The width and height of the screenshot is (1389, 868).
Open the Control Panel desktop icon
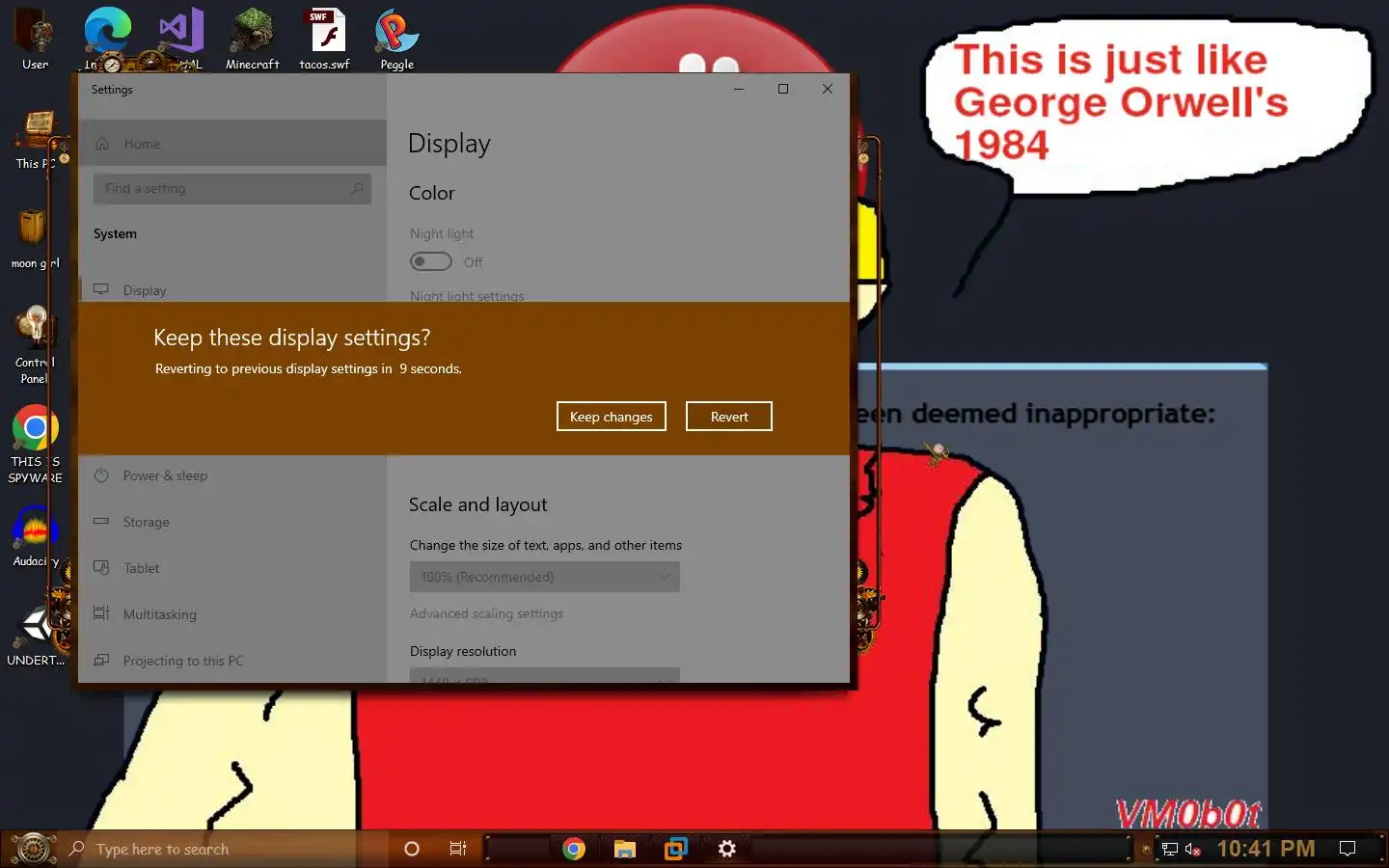(36, 344)
